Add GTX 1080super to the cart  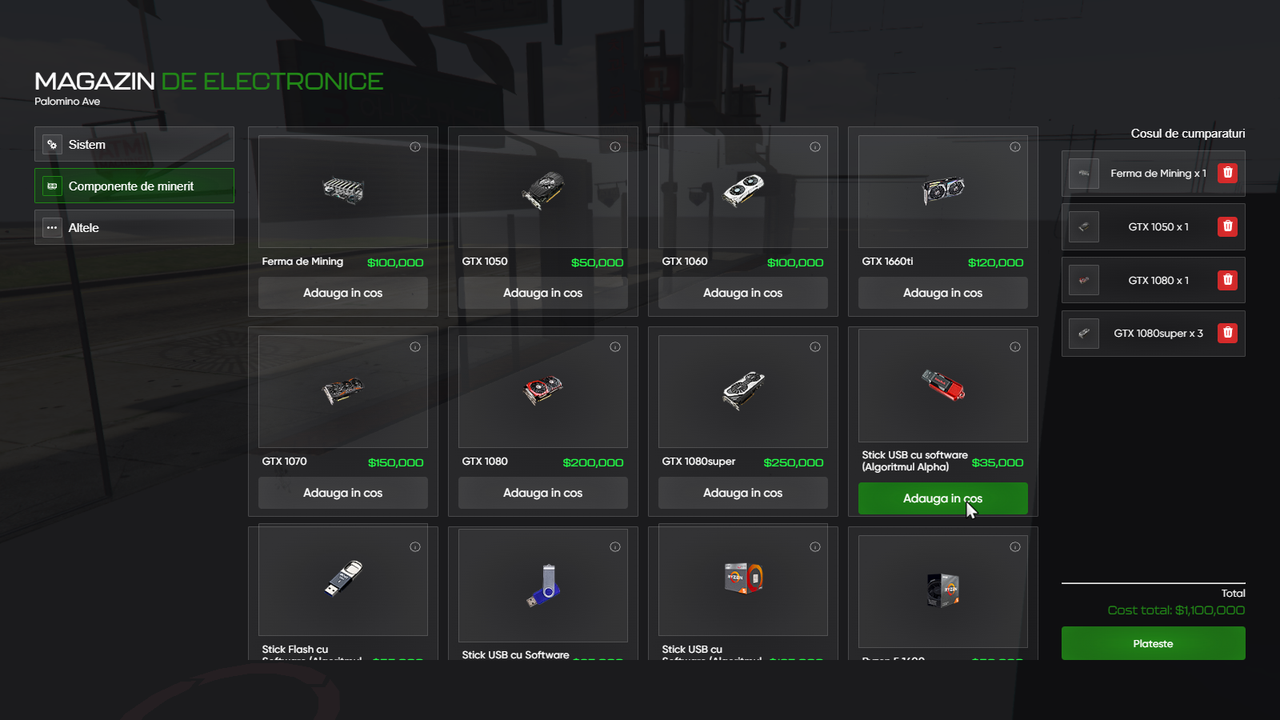coord(743,493)
